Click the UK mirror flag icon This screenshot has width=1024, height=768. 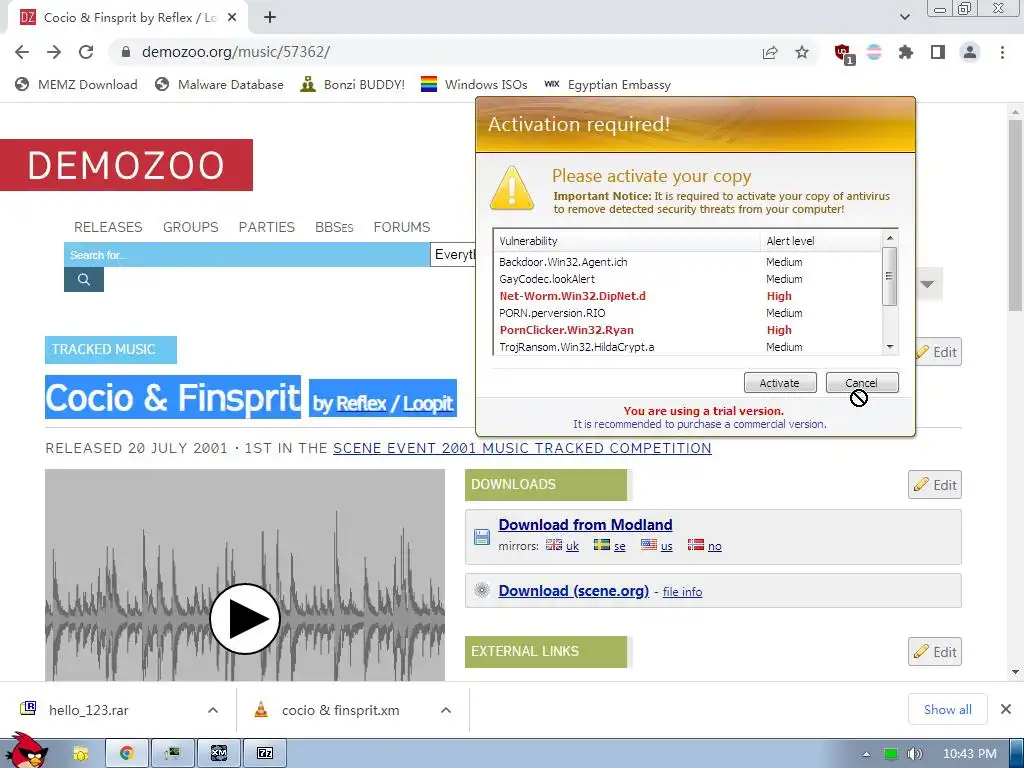[x=554, y=545]
